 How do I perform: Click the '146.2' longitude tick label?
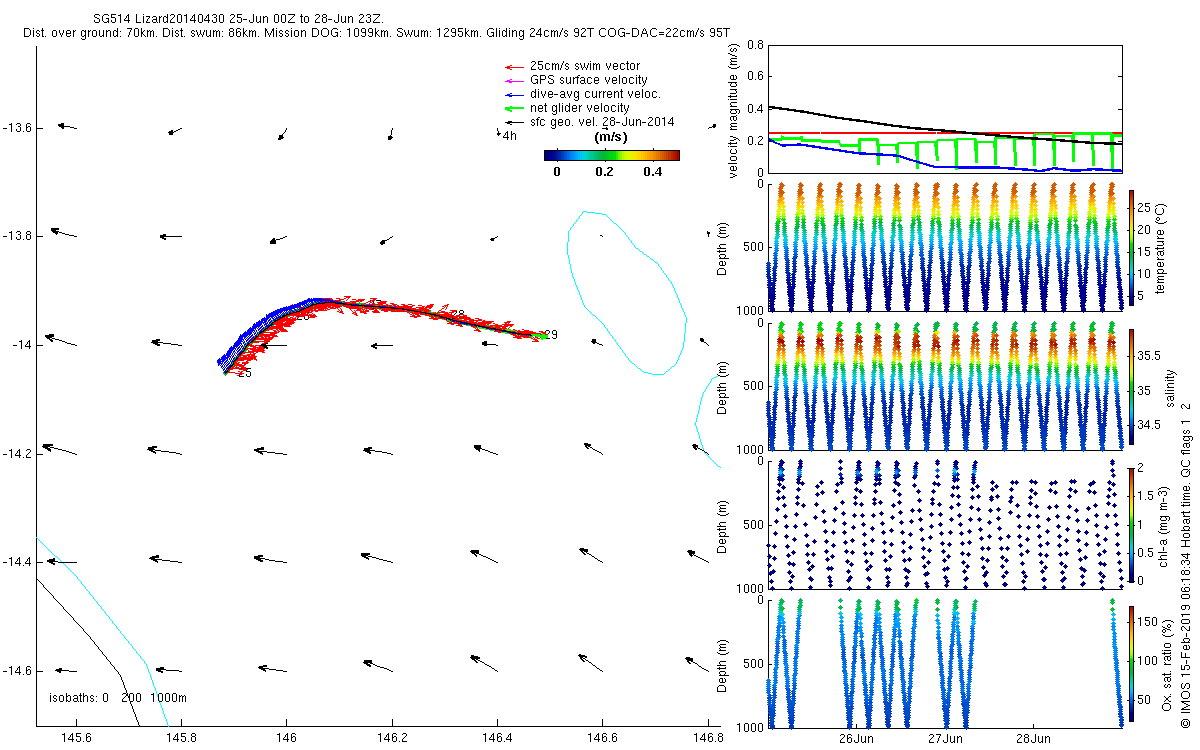[x=392, y=738]
